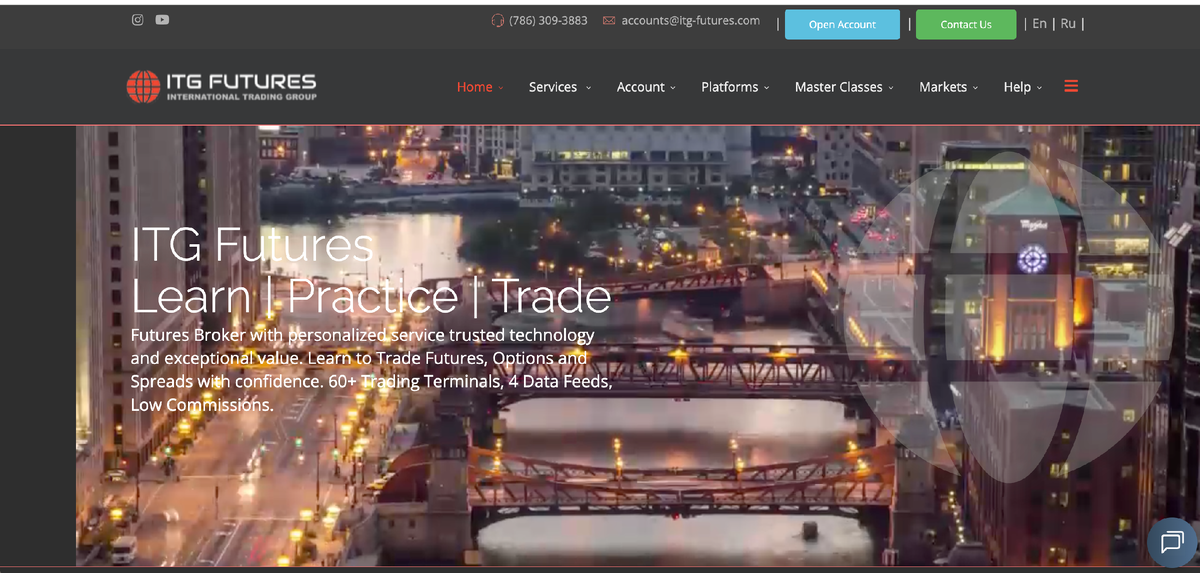Expand the Account dropdown chevron
The height and width of the screenshot is (573, 1200).
point(673,88)
